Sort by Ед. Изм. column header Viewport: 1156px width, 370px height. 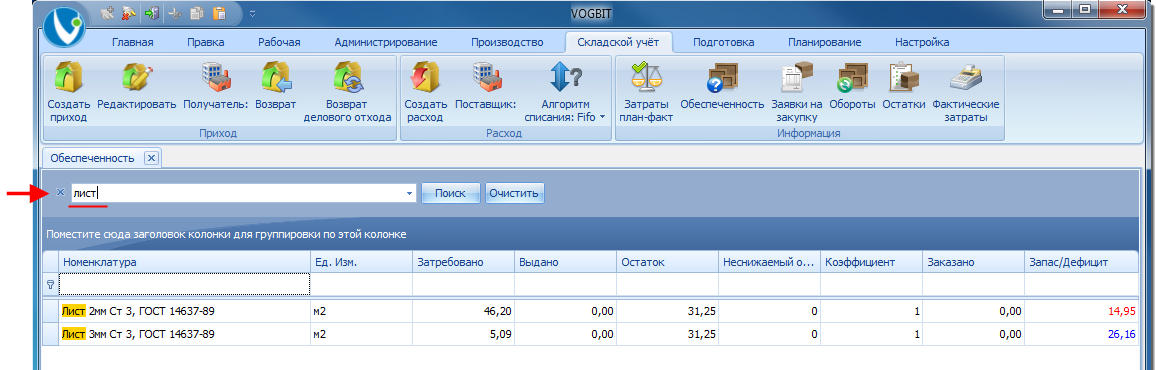[x=361, y=262]
